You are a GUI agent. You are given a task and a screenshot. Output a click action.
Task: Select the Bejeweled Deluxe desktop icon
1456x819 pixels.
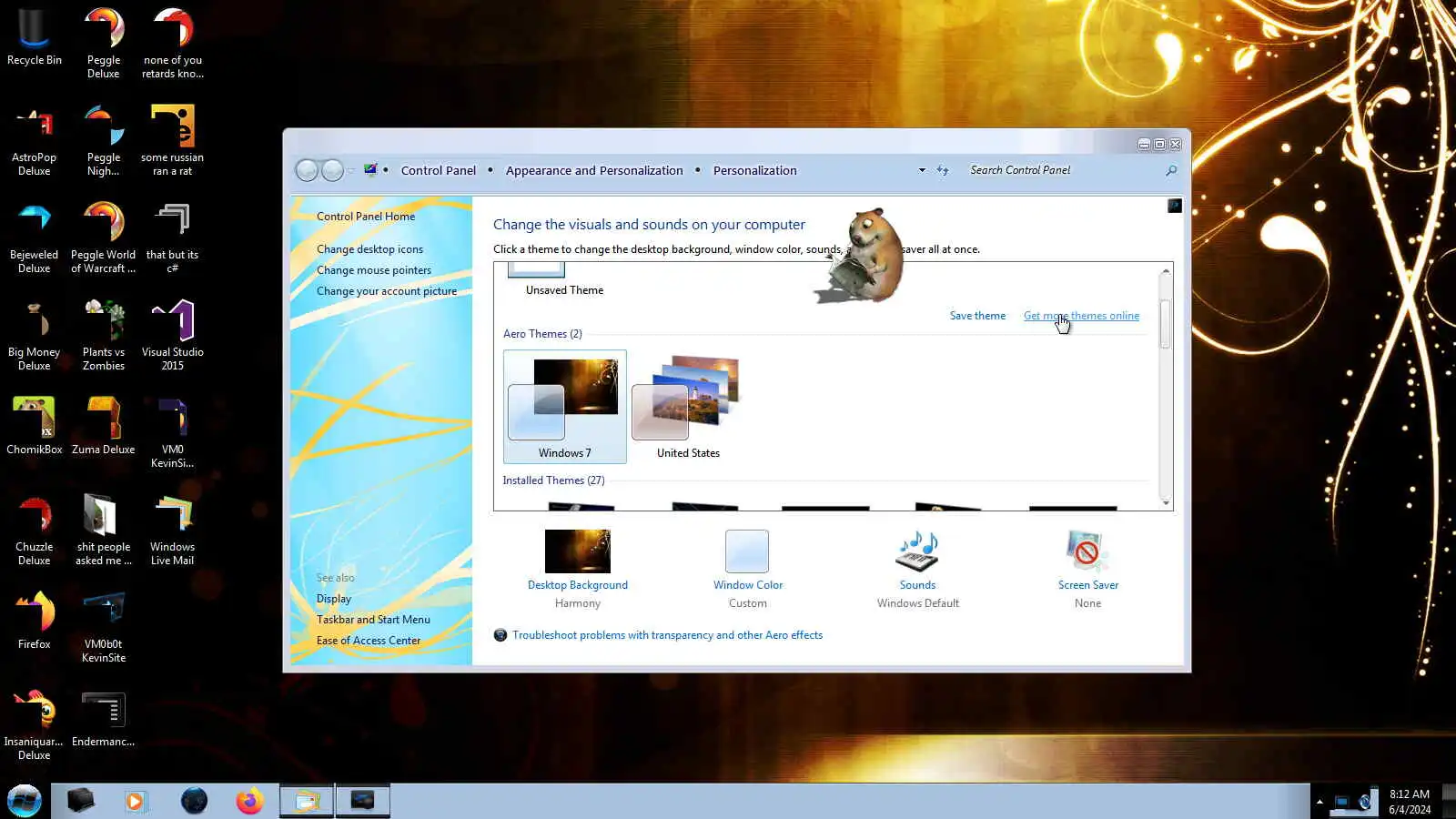coord(35,238)
